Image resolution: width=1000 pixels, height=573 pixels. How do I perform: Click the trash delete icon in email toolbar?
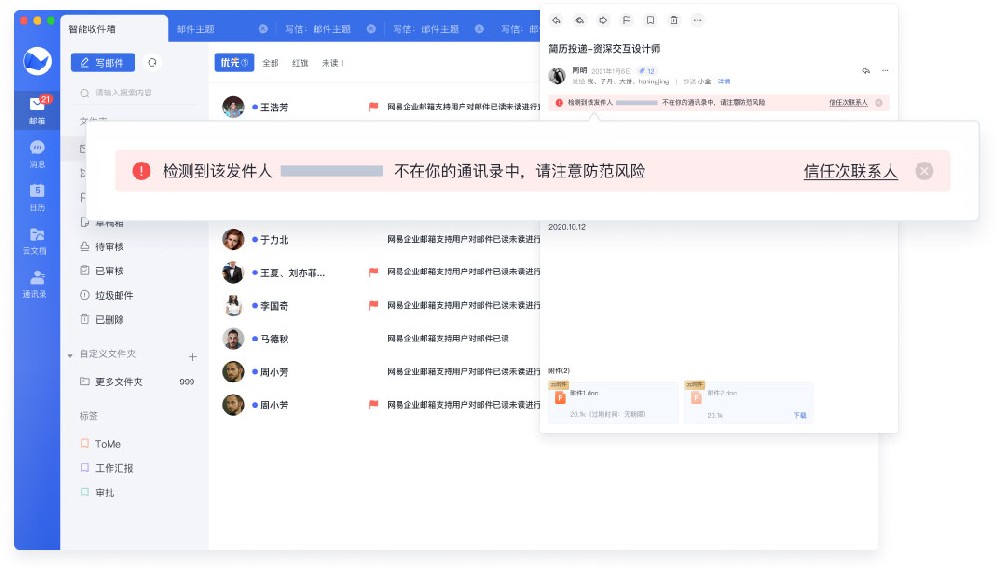pyautogui.click(x=673, y=20)
